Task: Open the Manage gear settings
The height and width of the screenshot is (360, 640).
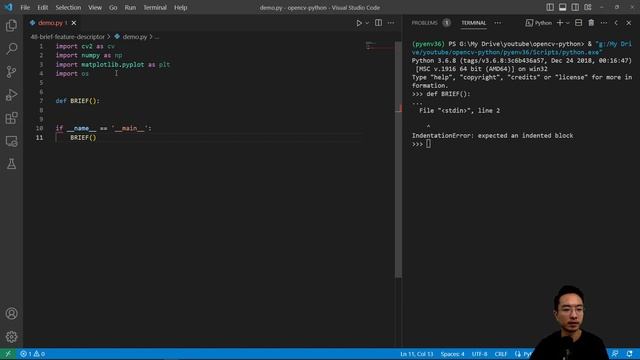Action: click(x=11, y=337)
